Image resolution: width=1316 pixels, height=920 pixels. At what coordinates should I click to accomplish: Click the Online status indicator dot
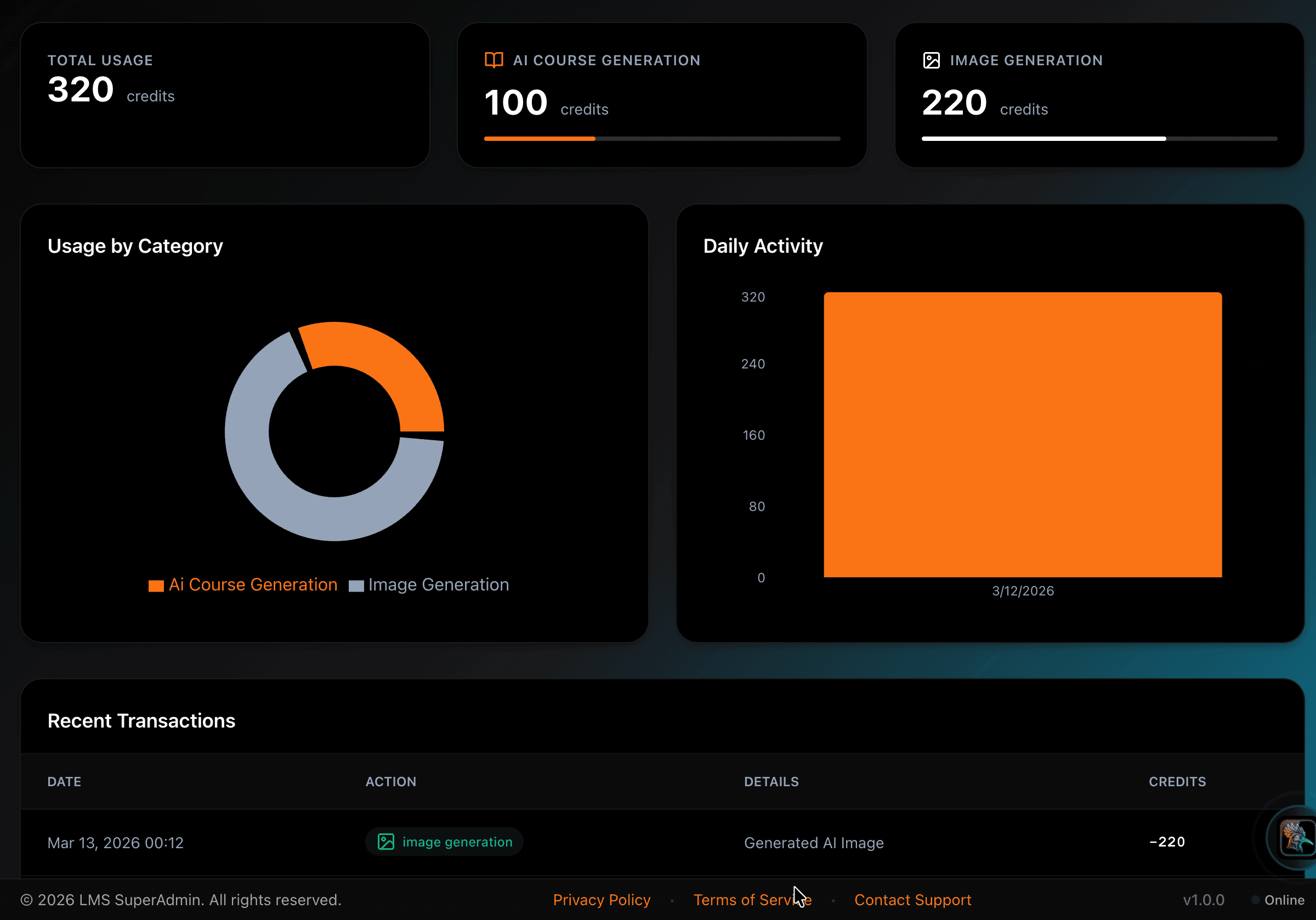tap(1257, 900)
